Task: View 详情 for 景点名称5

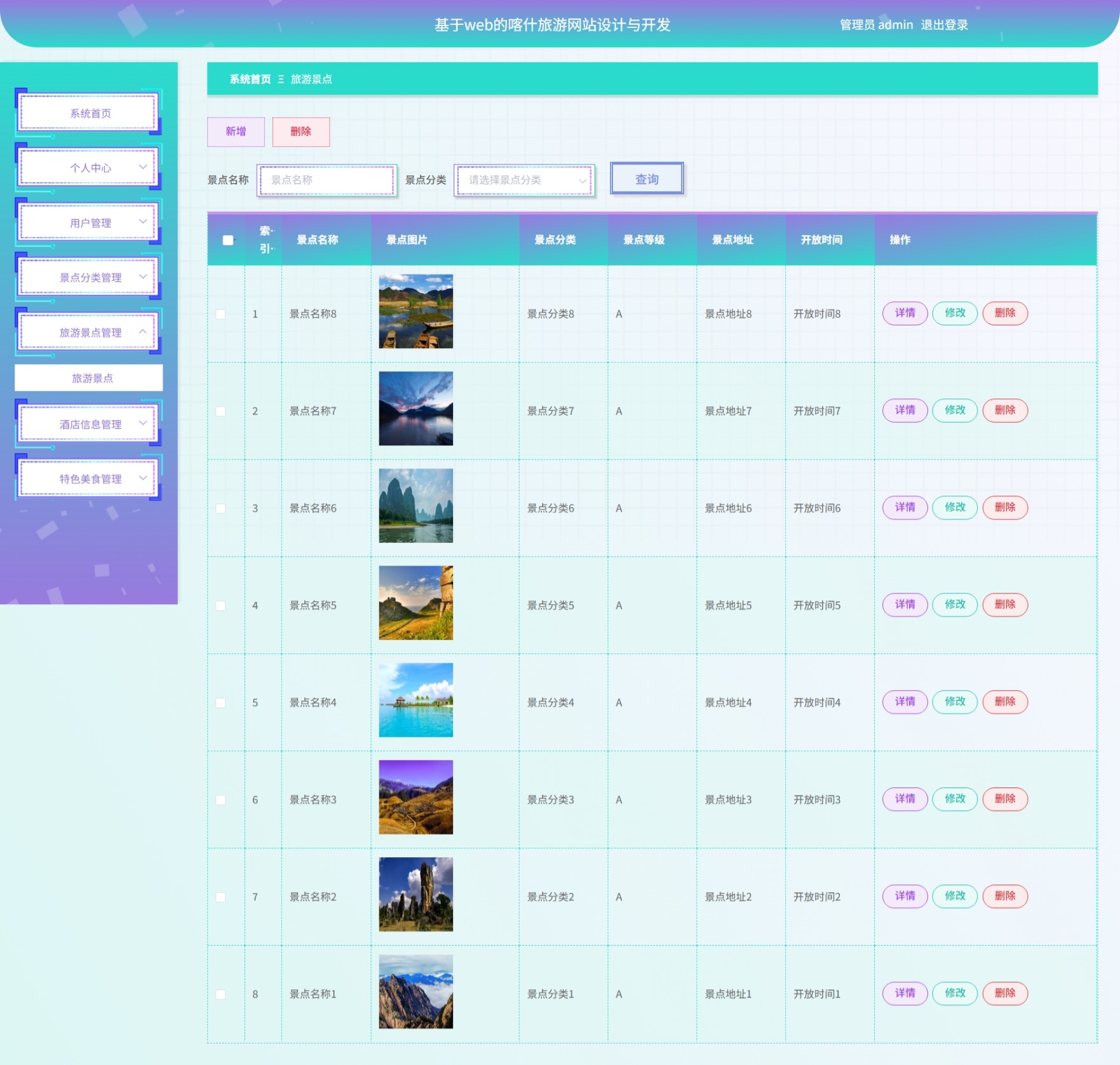Action: point(905,605)
